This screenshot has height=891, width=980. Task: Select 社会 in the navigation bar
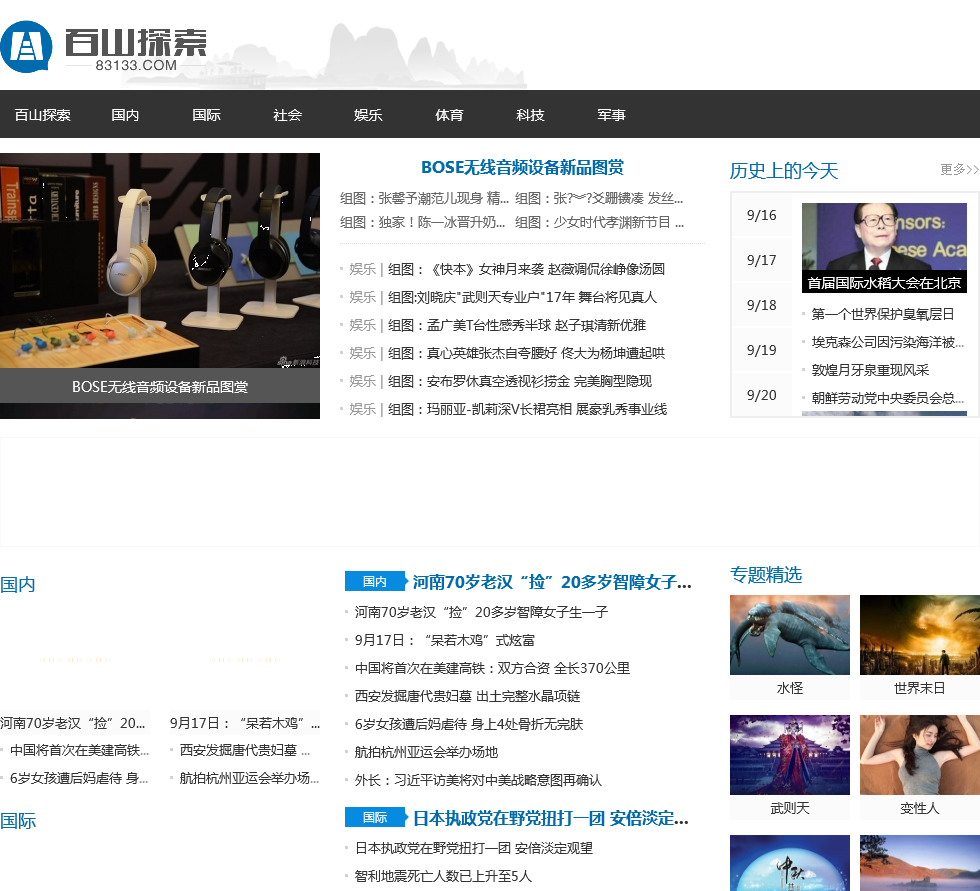click(x=288, y=115)
